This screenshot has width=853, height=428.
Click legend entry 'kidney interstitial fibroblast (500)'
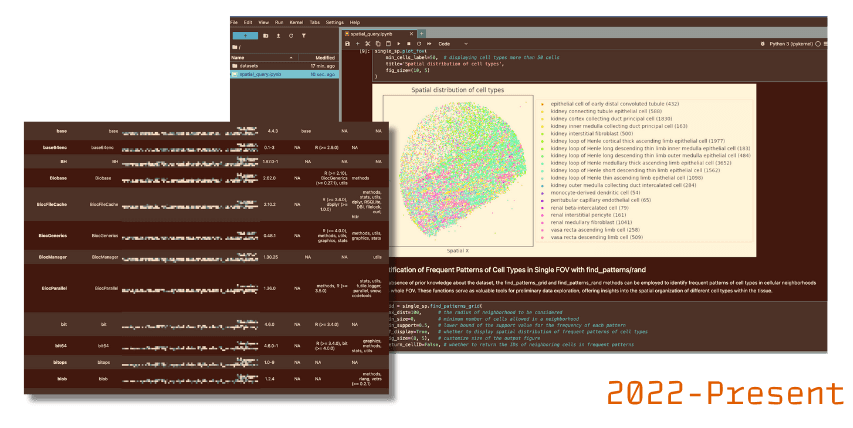click(x=591, y=133)
